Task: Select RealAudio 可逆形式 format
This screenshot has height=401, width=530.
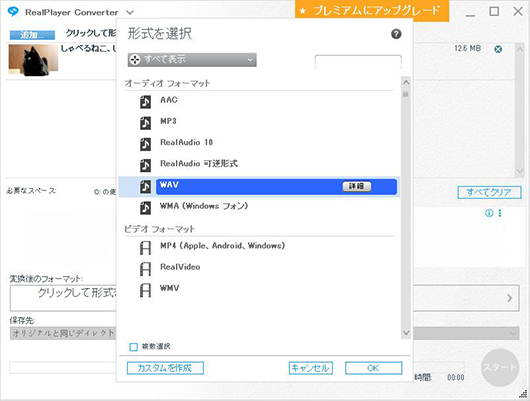Action: click(199, 164)
